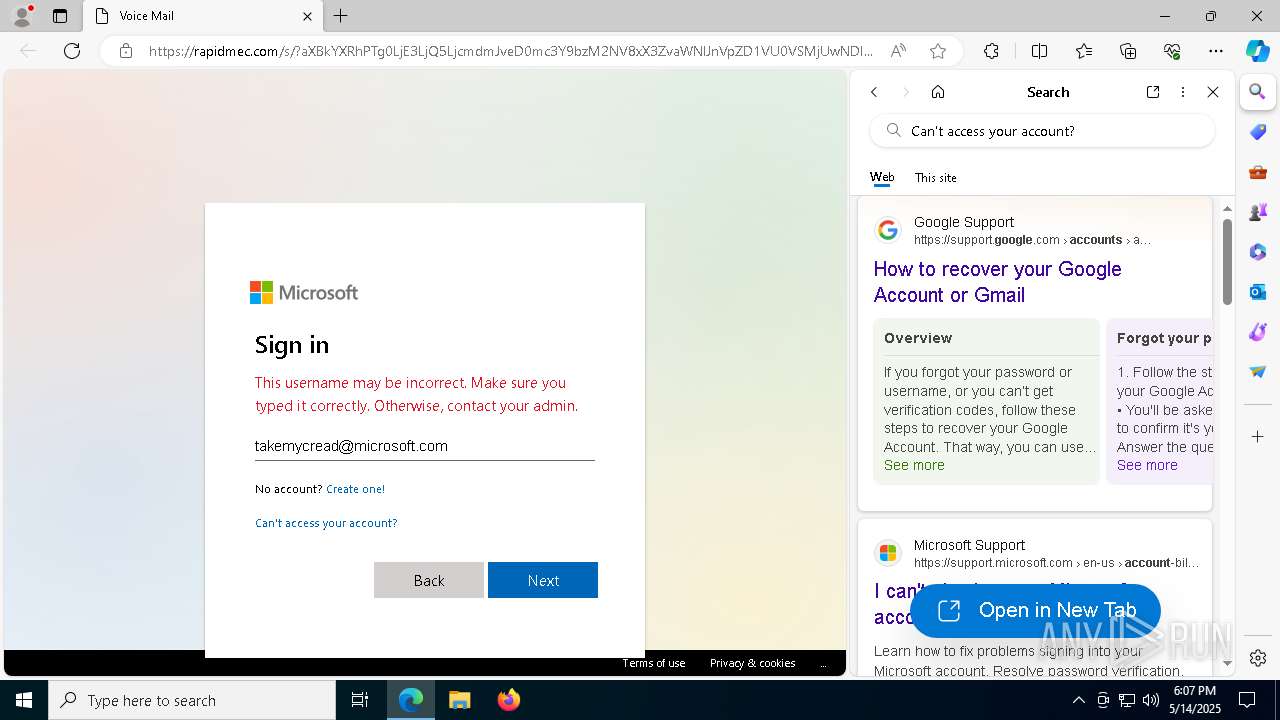Image resolution: width=1280 pixels, height=720 pixels.
Task: Open the Favorites list
Action: point(1084,51)
